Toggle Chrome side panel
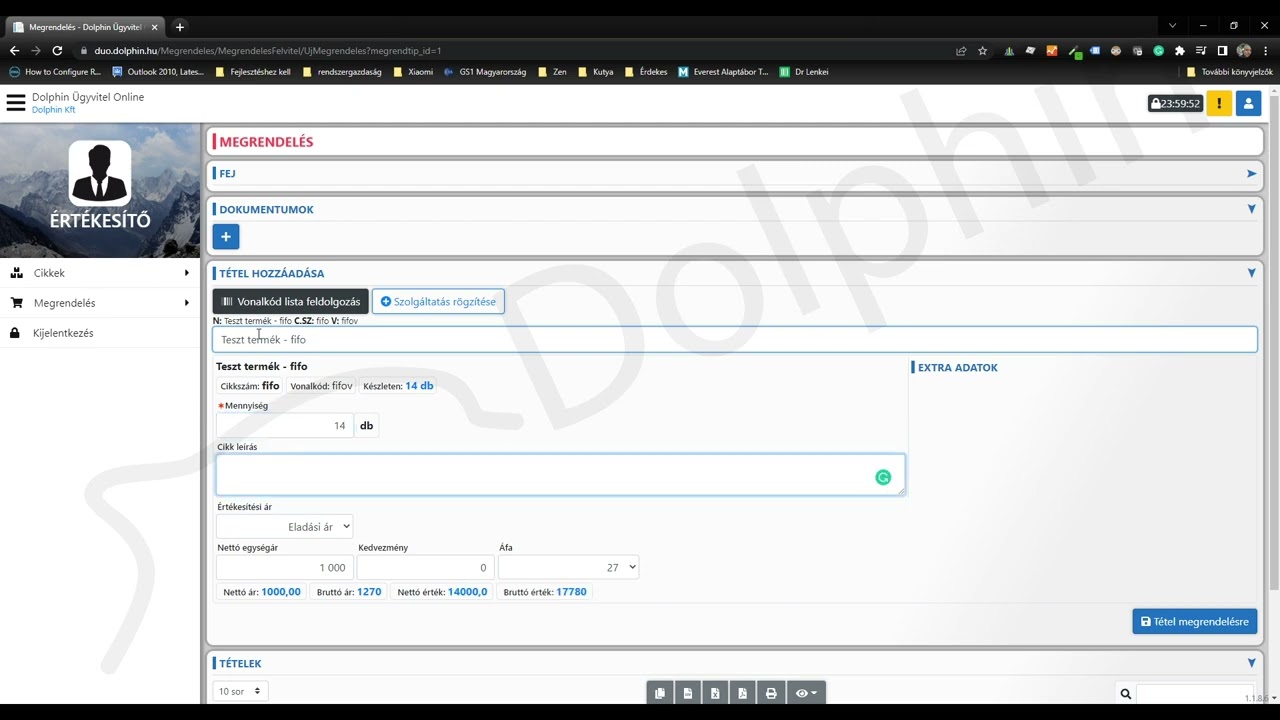The width and height of the screenshot is (1280, 720). click(1222, 51)
